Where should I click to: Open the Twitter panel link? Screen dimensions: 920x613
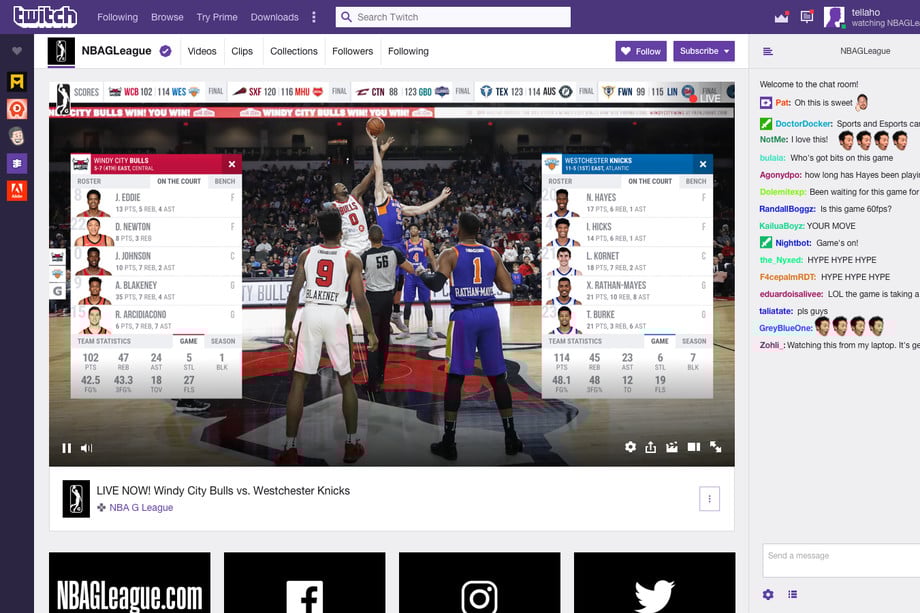pyautogui.click(x=654, y=582)
